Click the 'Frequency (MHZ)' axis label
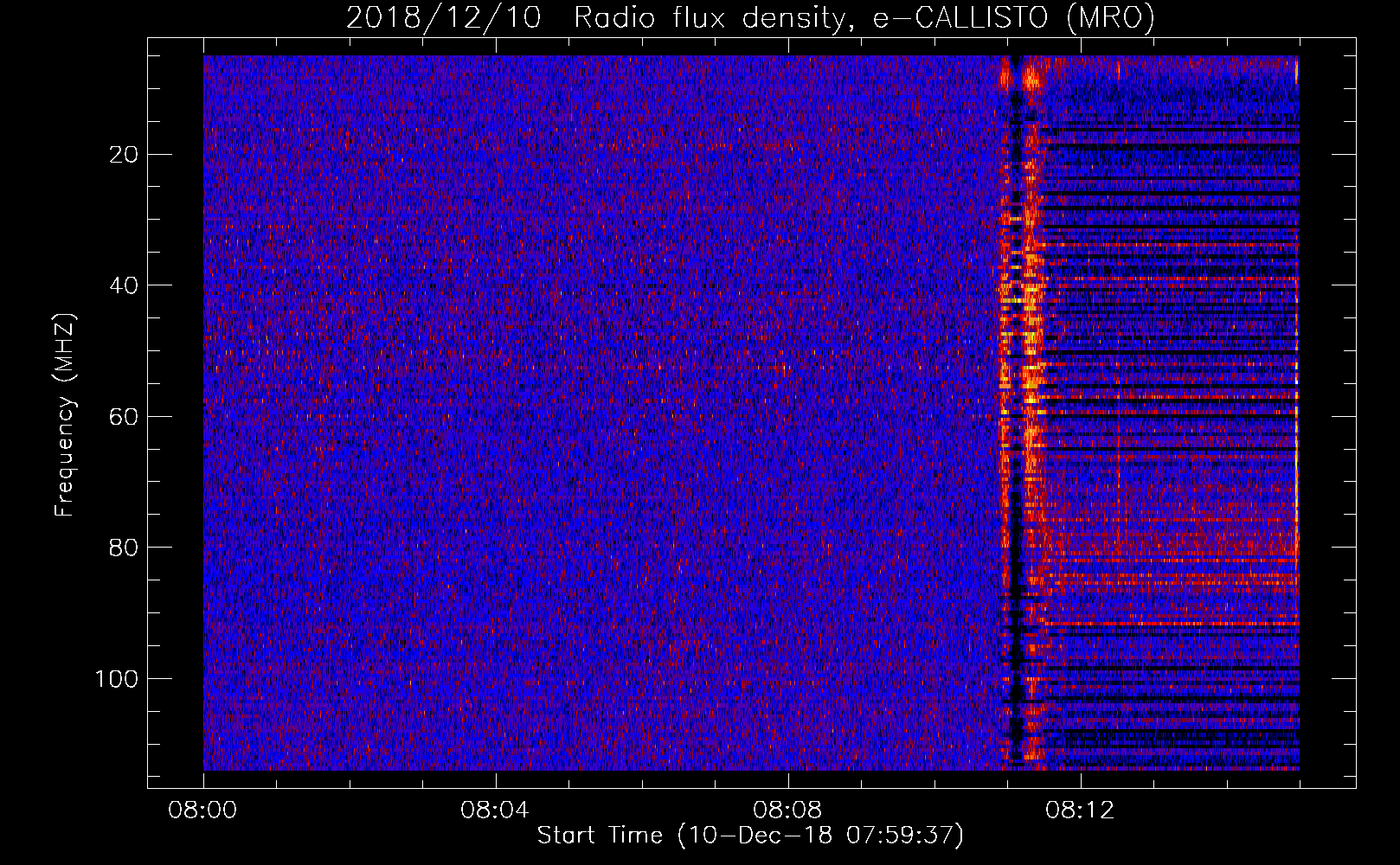This screenshot has width=1400, height=865. pos(65,414)
